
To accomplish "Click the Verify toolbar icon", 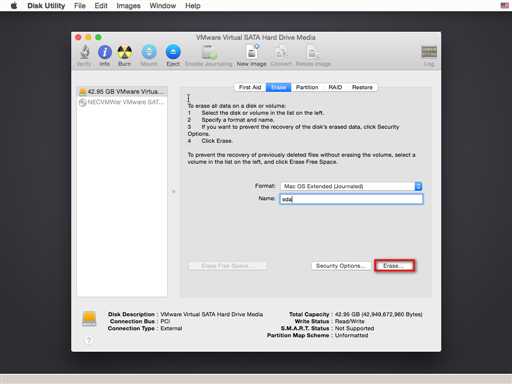I will (84, 55).
